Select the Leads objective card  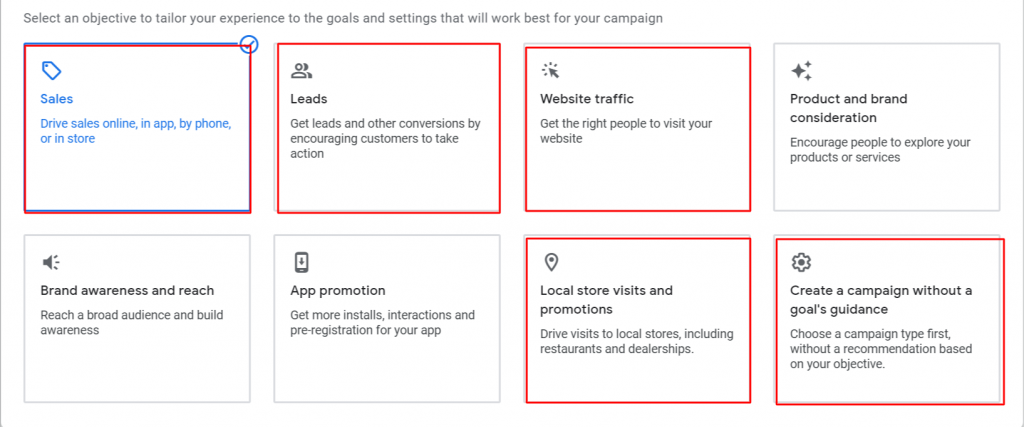tap(389, 128)
